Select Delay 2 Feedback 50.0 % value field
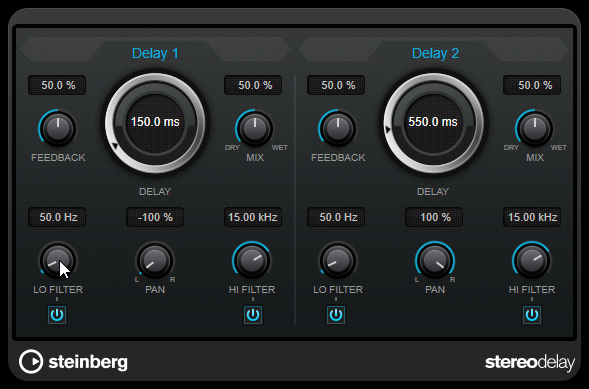Image resolution: width=589 pixels, height=389 pixels. [336, 85]
